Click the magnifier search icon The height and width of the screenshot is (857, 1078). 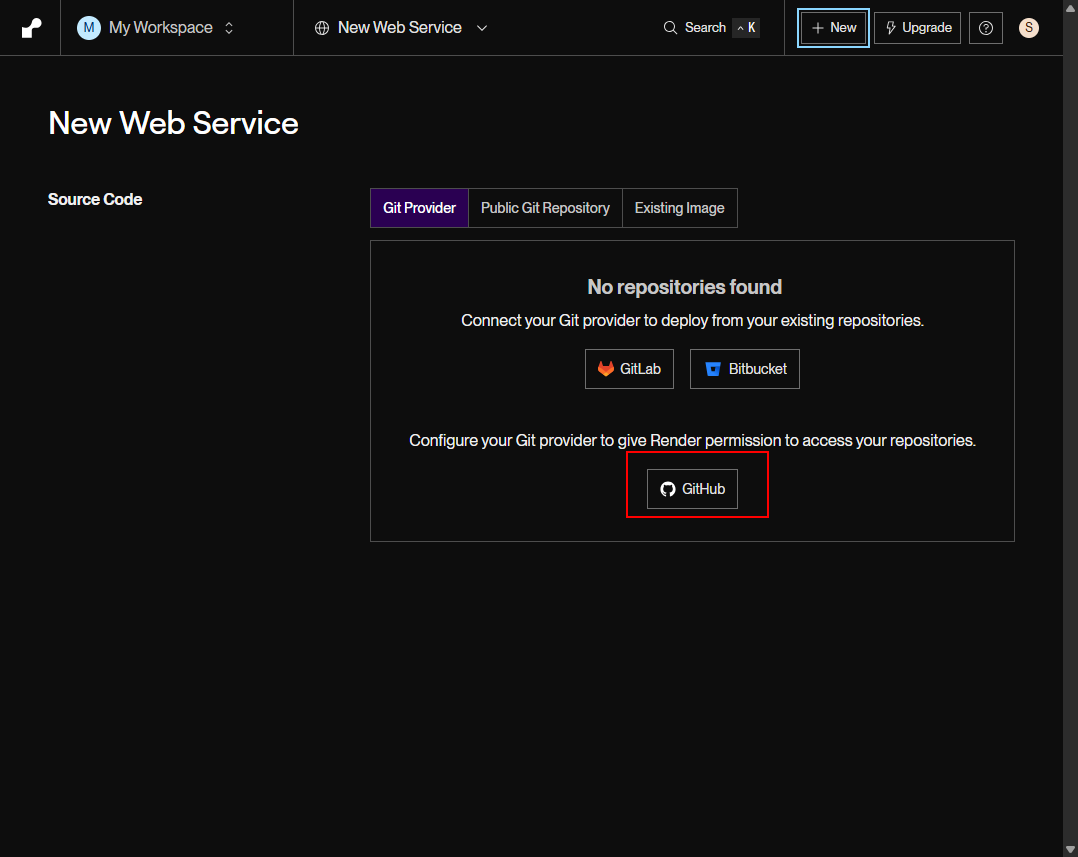pos(670,28)
